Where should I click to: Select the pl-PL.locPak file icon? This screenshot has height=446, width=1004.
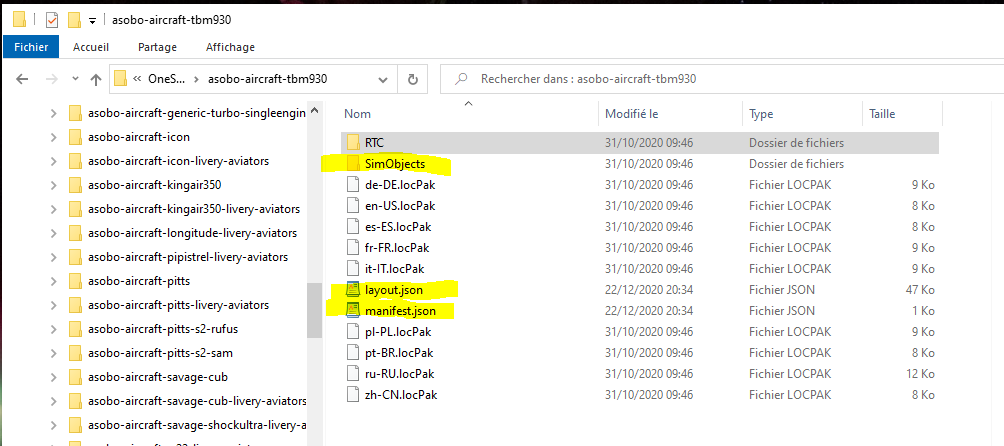coord(353,331)
